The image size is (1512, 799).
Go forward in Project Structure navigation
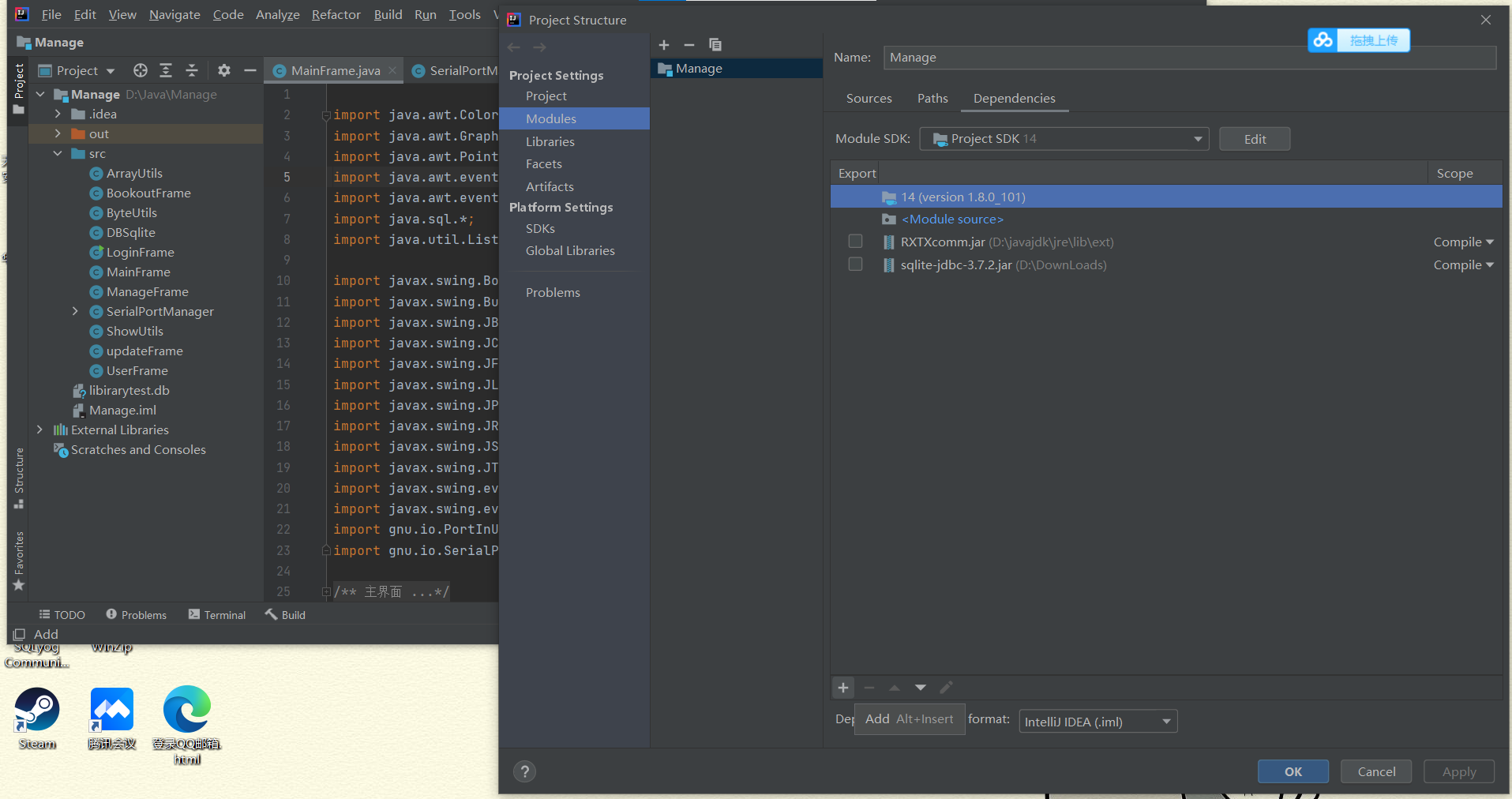pos(540,47)
